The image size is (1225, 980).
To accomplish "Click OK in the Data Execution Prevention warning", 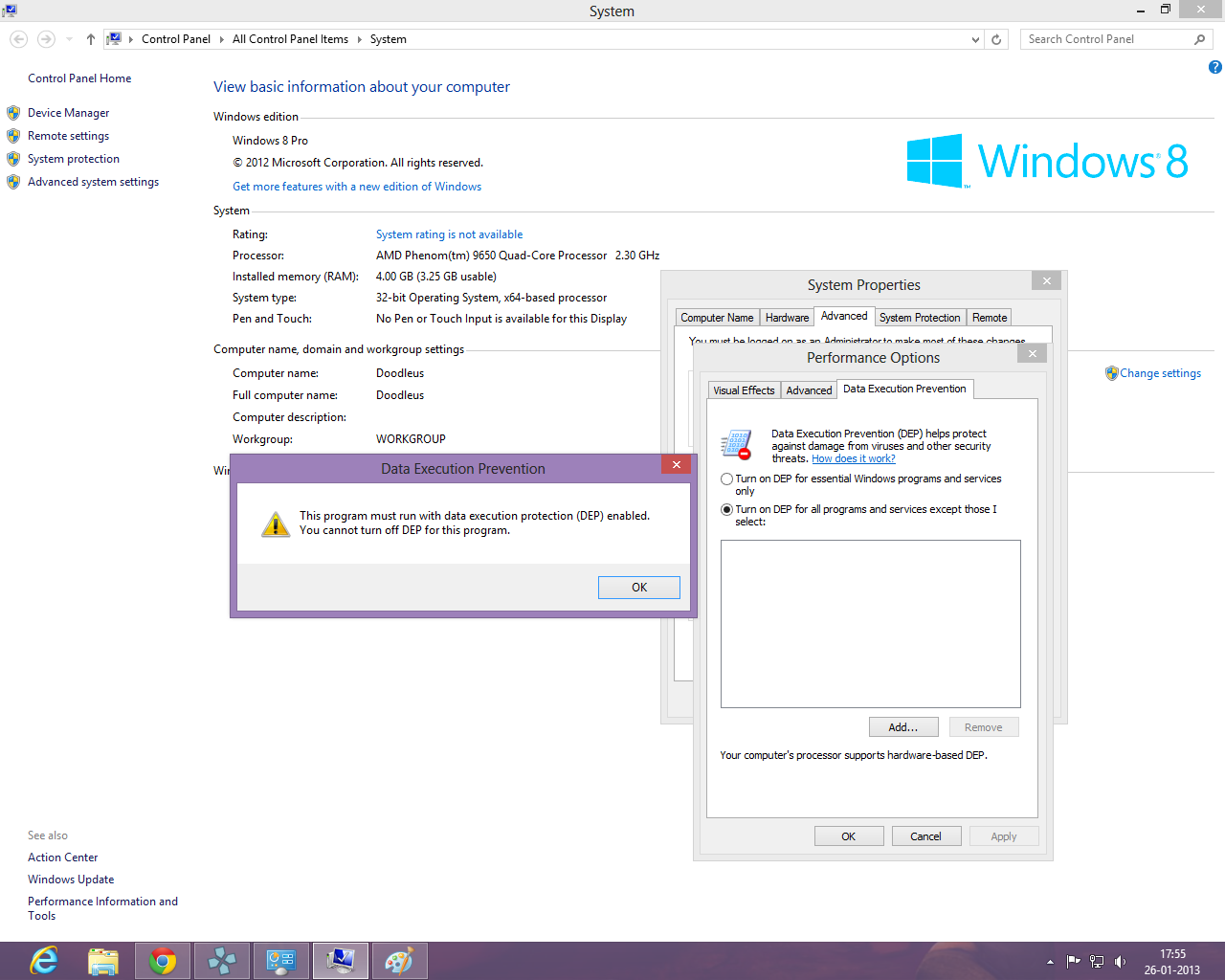I will (639, 588).
